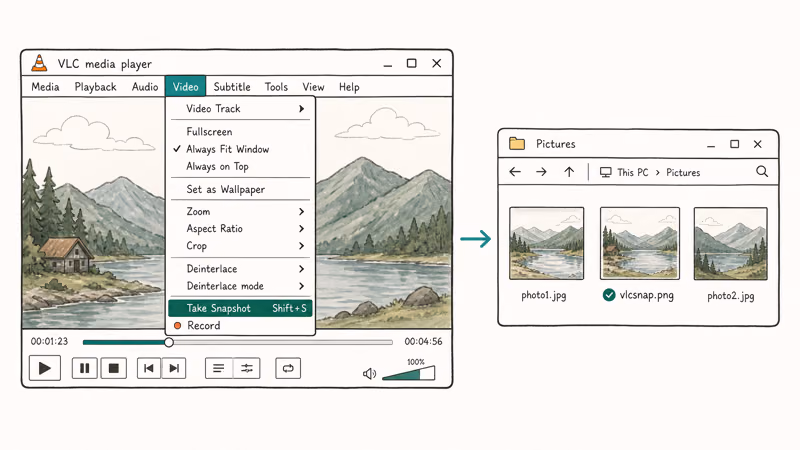Open the Audio menu
This screenshot has height=450, width=800.
[x=145, y=87]
